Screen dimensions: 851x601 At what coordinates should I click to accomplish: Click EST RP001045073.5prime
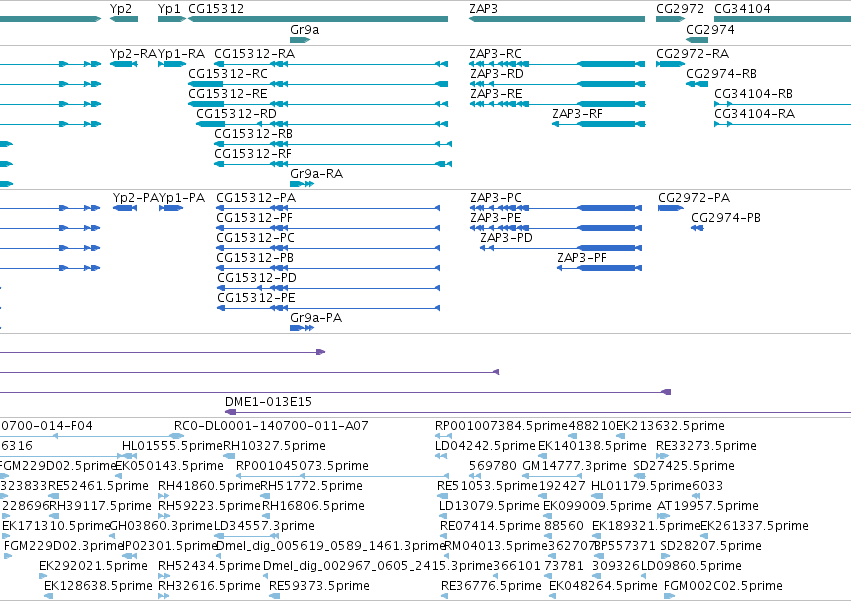point(302,466)
